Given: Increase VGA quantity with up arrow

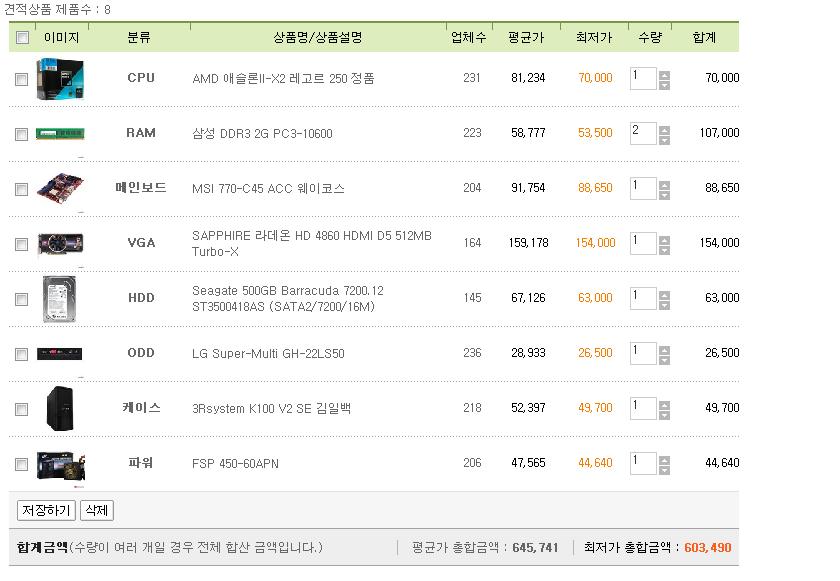Looking at the screenshot, I should (664, 240).
